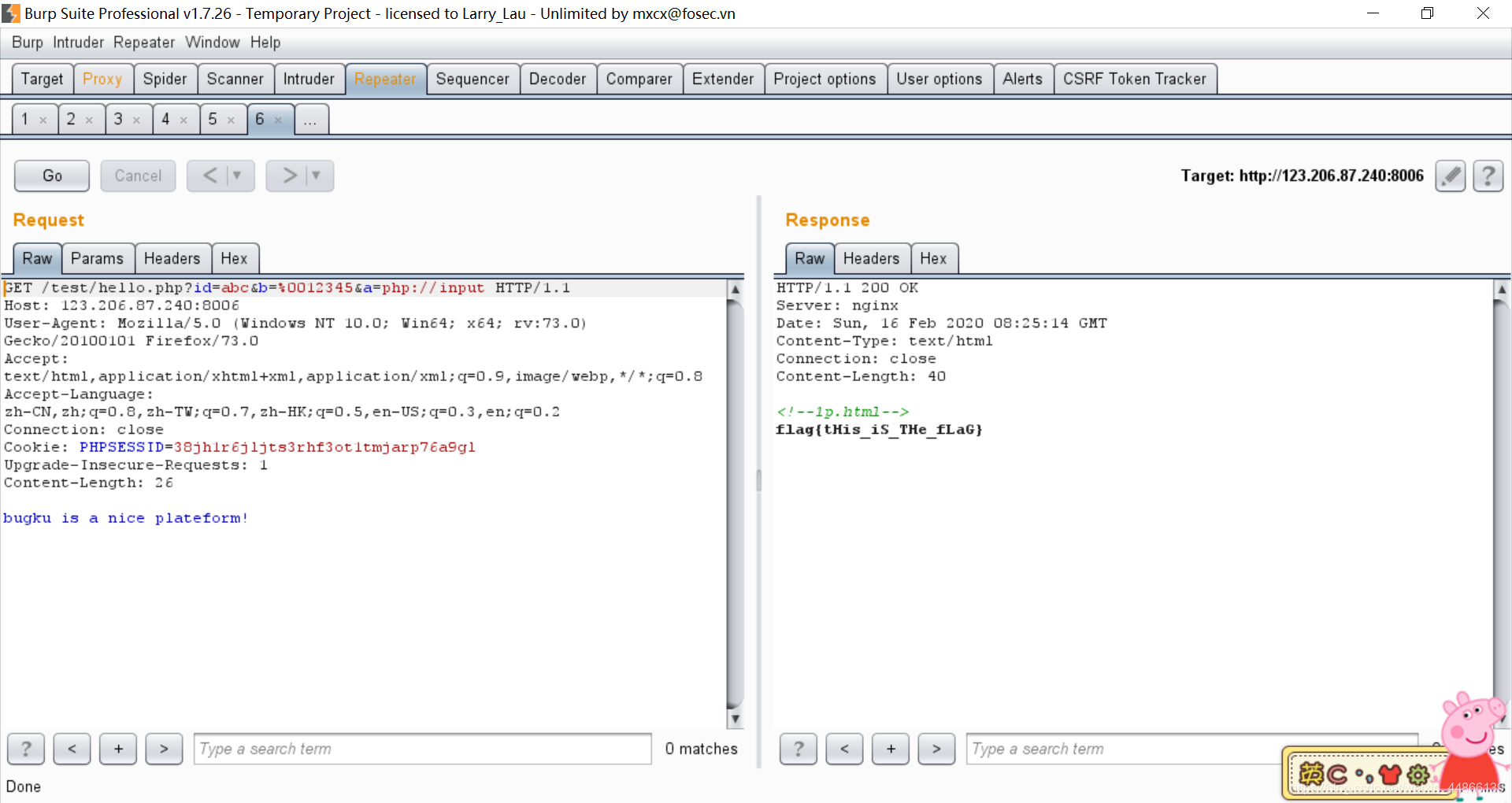The height and width of the screenshot is (803, 1512).
Task: Show request Headers view
Action: coord(172,259)
